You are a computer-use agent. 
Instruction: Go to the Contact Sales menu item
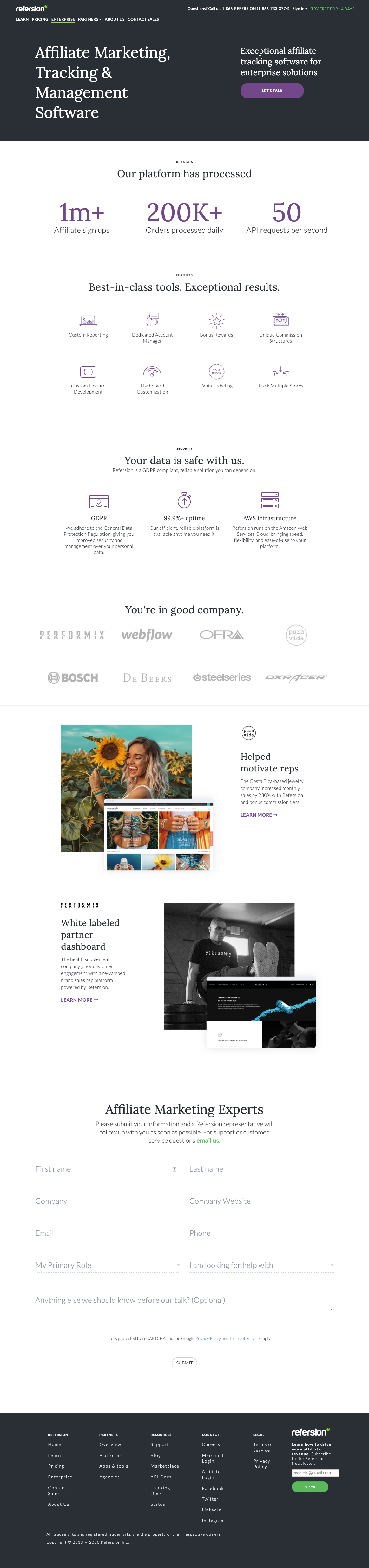point(143,19)
